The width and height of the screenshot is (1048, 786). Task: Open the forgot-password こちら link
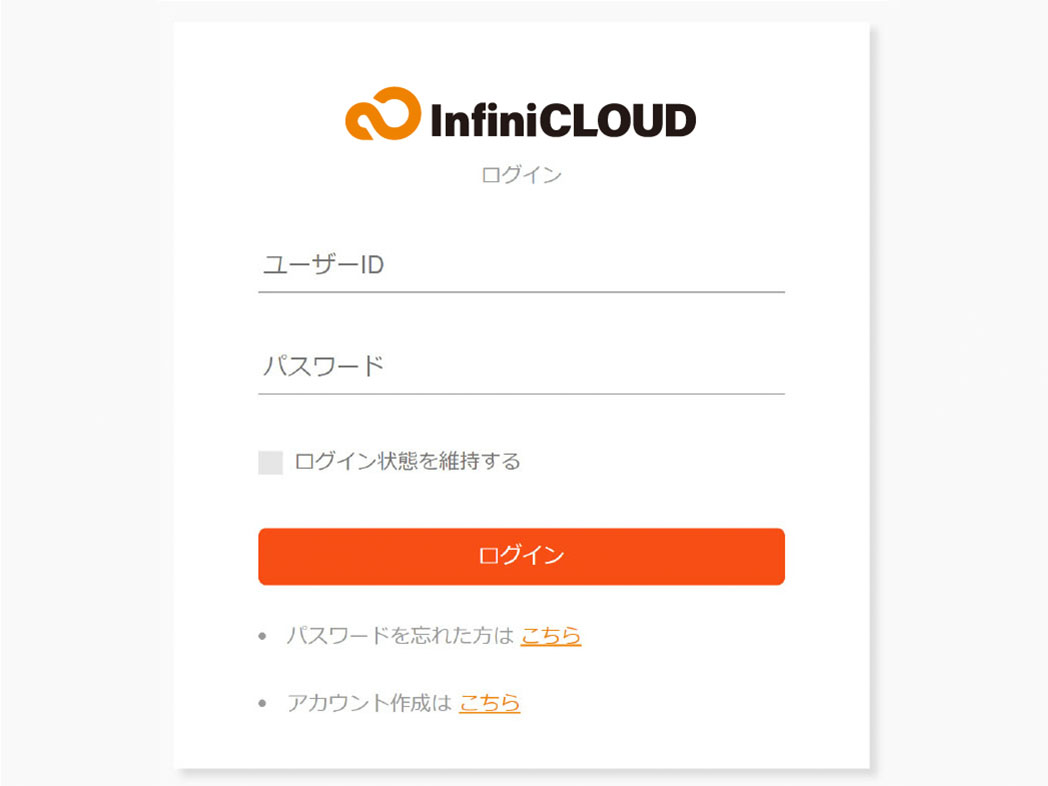click(551, 635)
